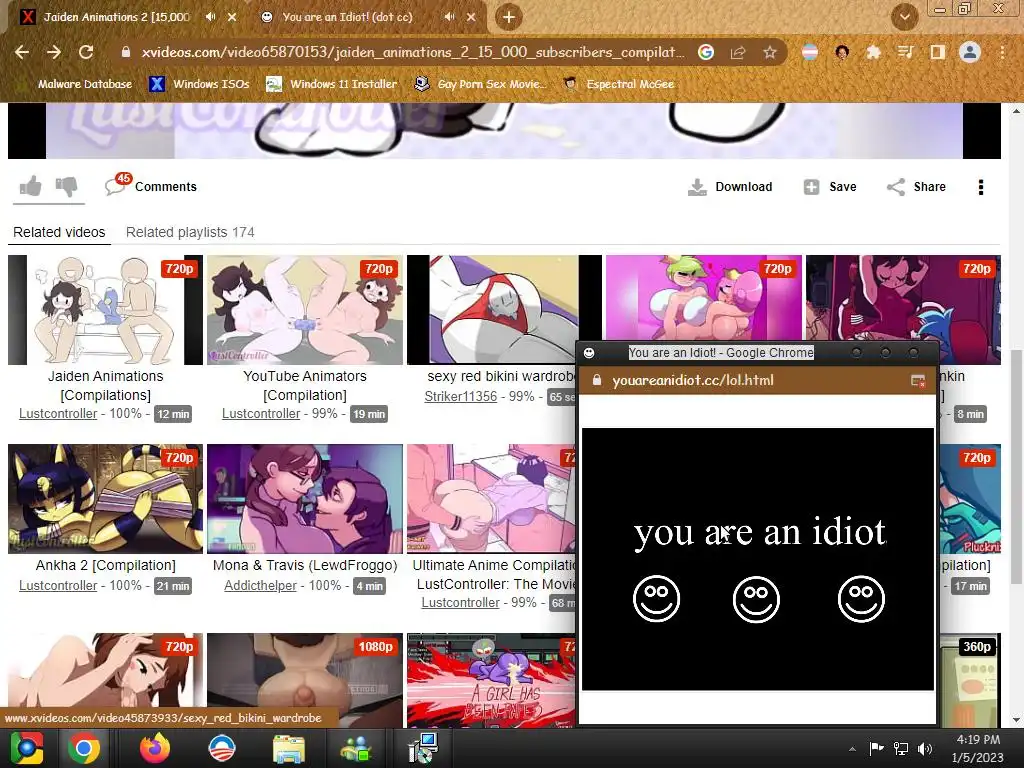Close the 'You are an Idiot!' browser tab
This screenshot has height=768, width=1024.
click(471, 17)
